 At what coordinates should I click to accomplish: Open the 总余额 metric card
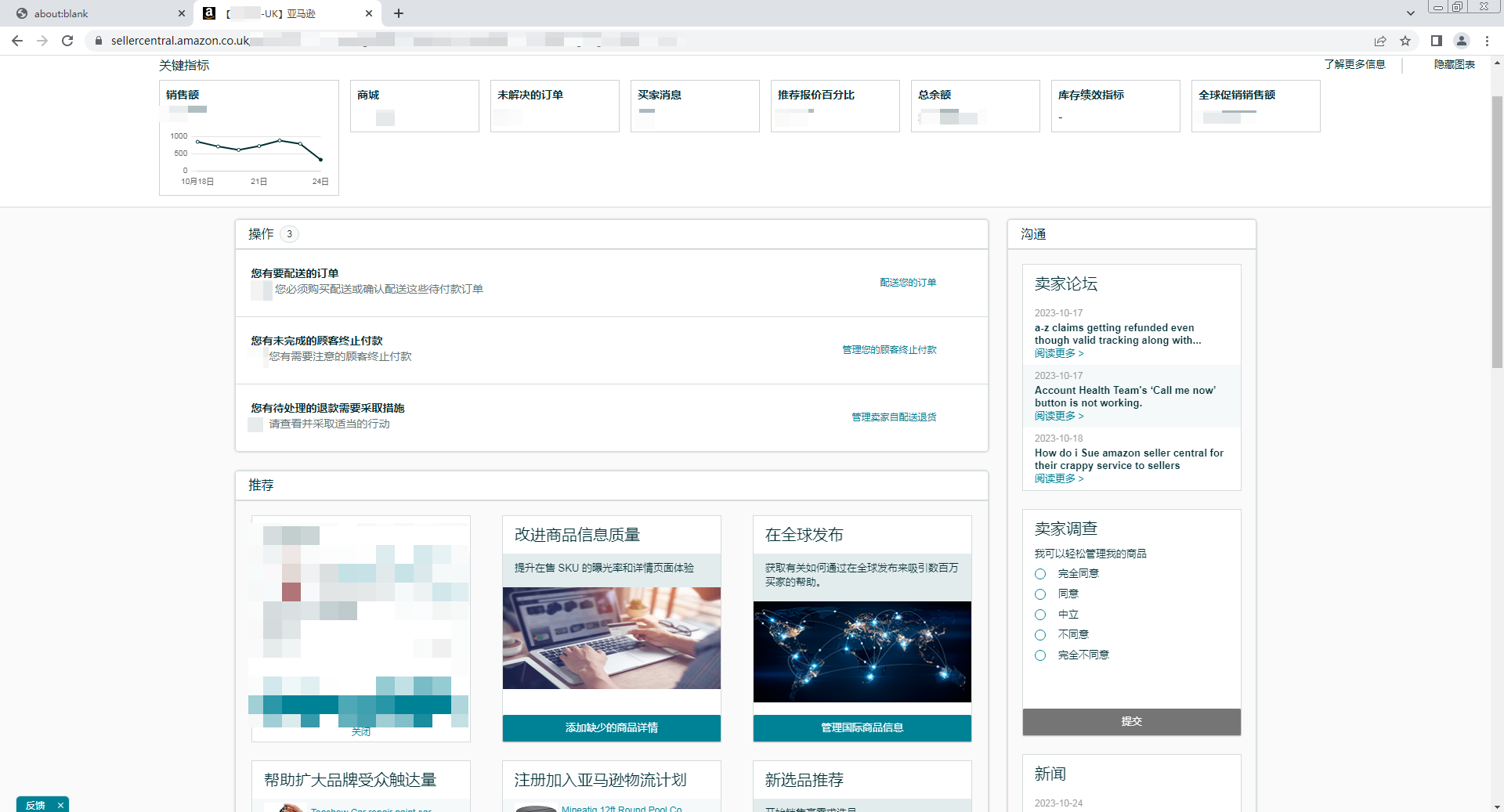[975, 106]
